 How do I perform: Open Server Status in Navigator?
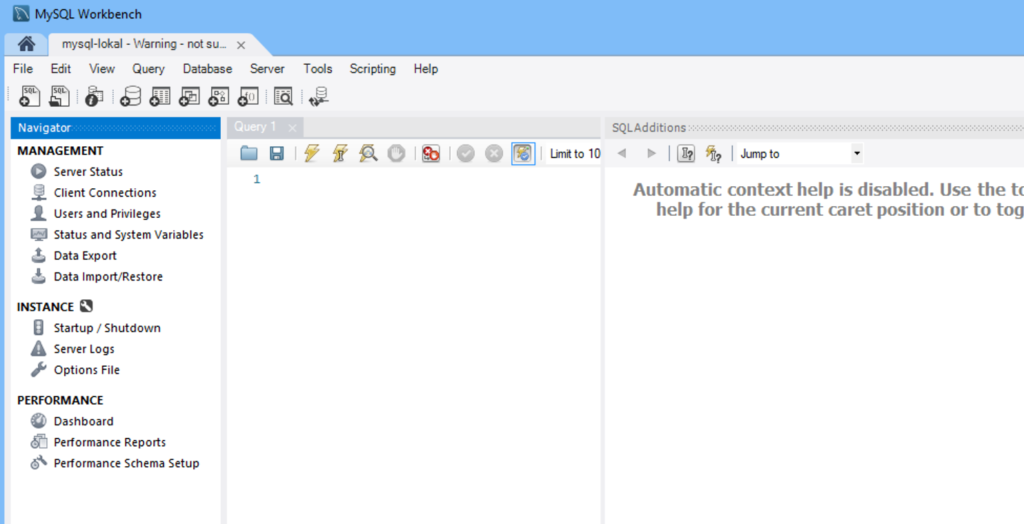(88, 172)
